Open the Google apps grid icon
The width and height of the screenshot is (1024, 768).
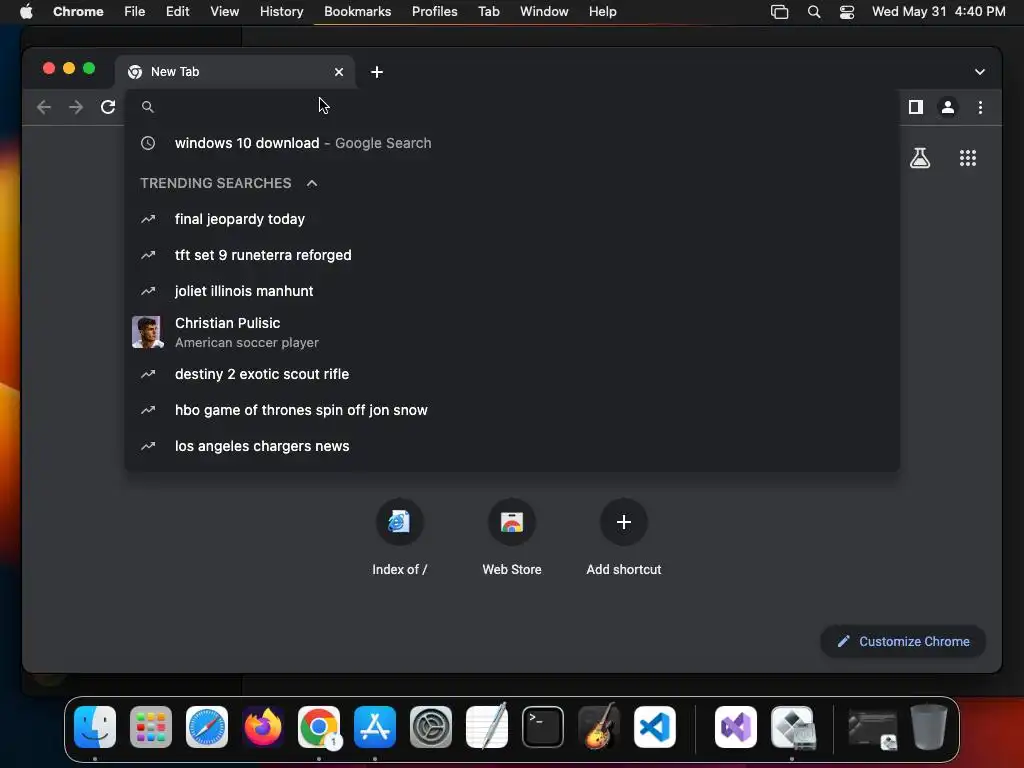pos(967,158)
